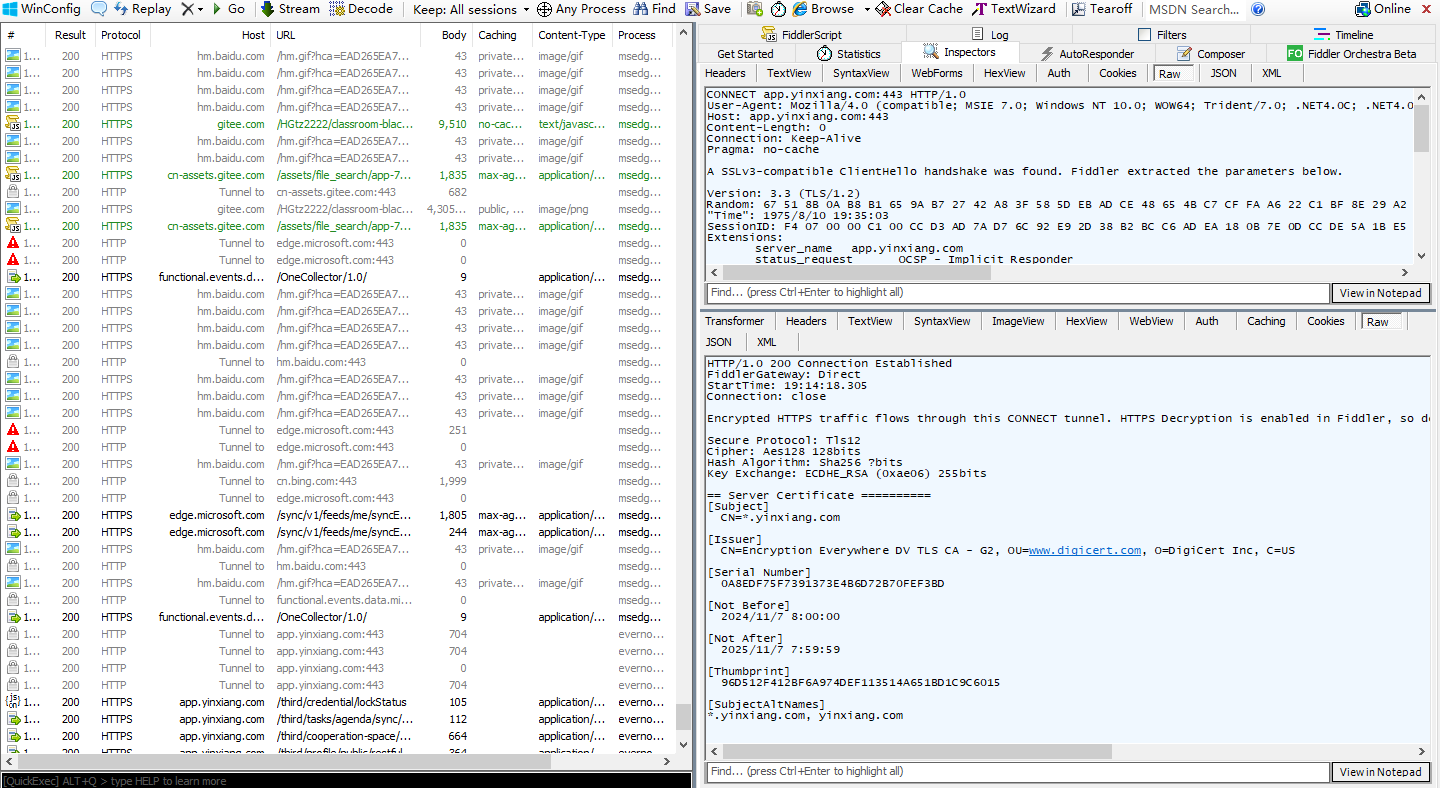Select response Transformer tab
This screenshot has height=788, width=1440.
tap(734, 321)
